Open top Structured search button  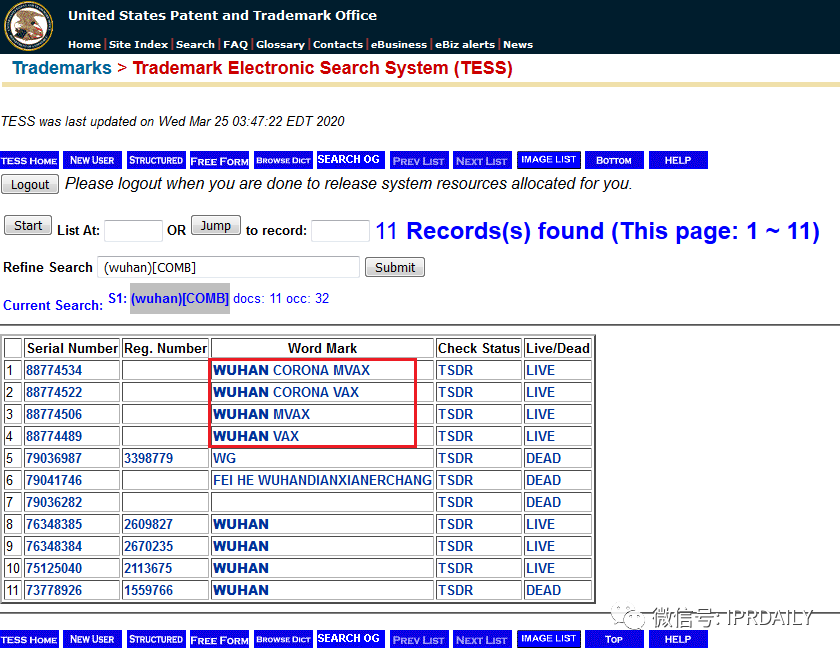click(x=156, y=160)
